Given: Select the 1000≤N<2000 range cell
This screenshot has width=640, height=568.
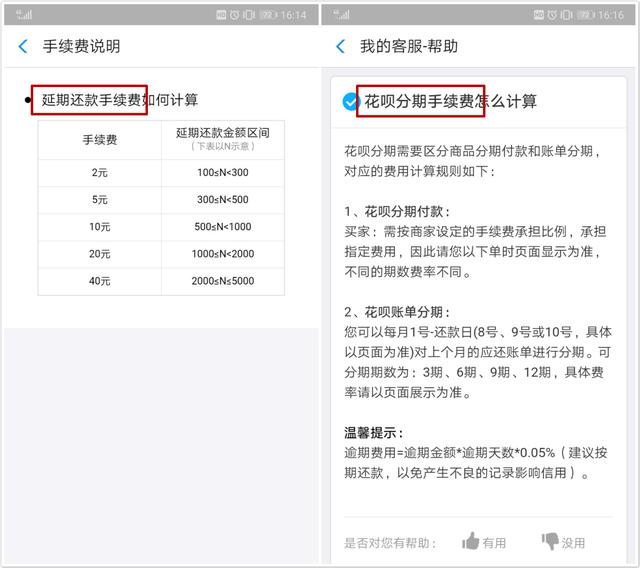Looking at the screenshot, I should coord(223,254).
